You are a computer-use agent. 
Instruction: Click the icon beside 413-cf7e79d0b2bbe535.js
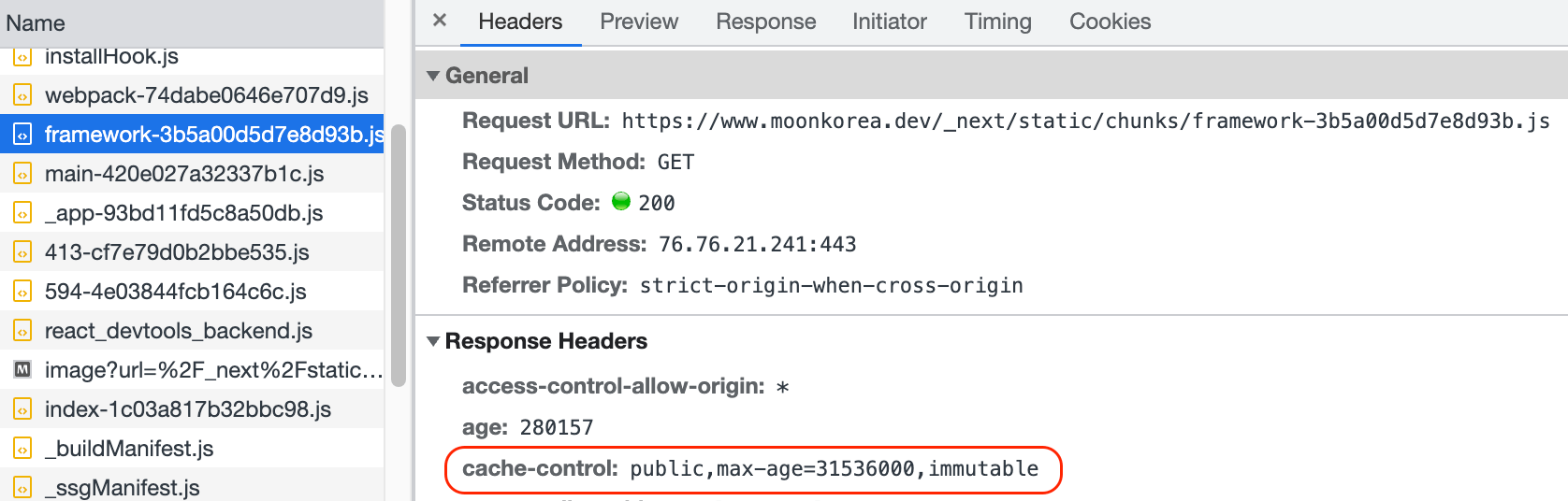[22, 252]
